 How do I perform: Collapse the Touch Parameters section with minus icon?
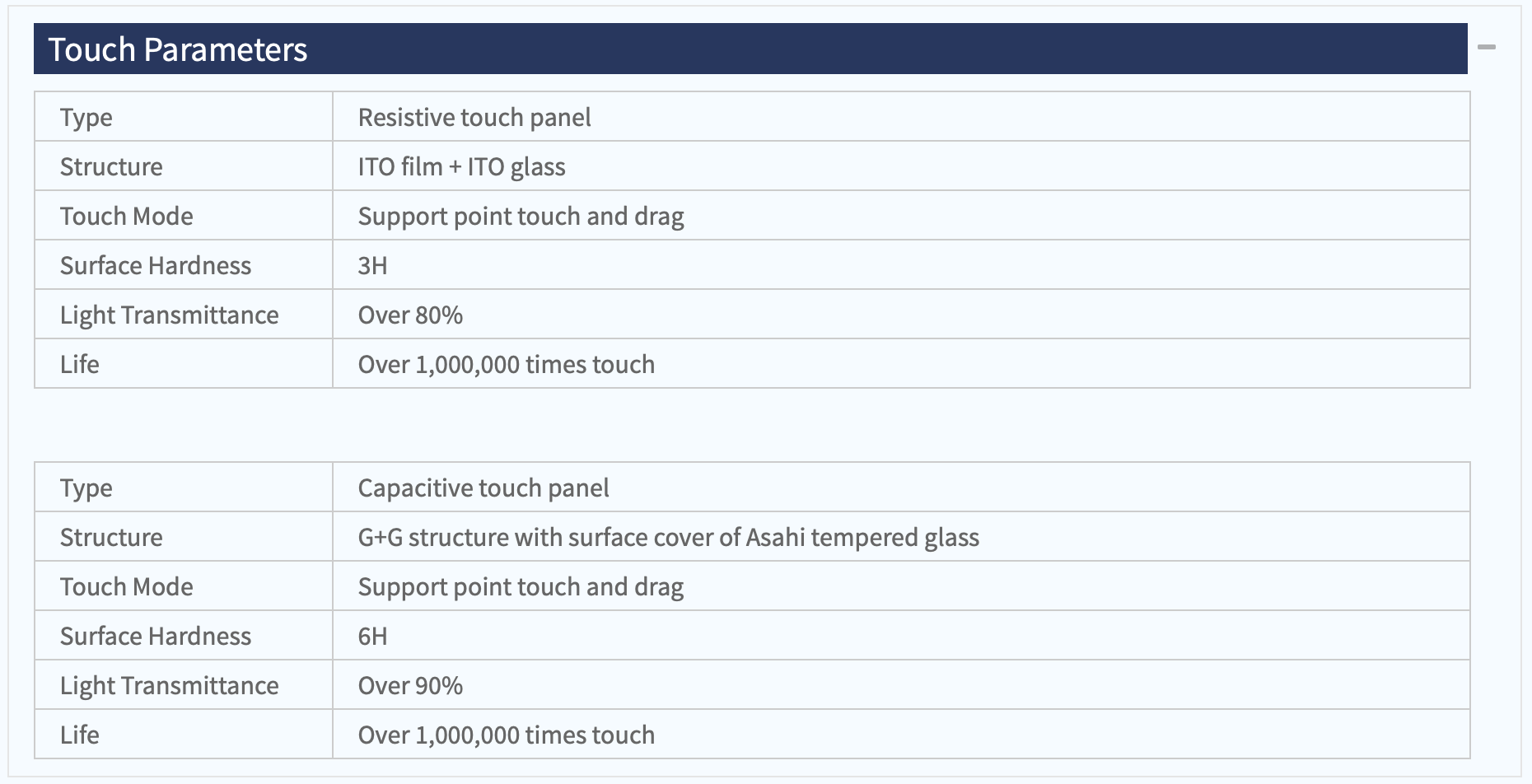(x=1487, y=48)
